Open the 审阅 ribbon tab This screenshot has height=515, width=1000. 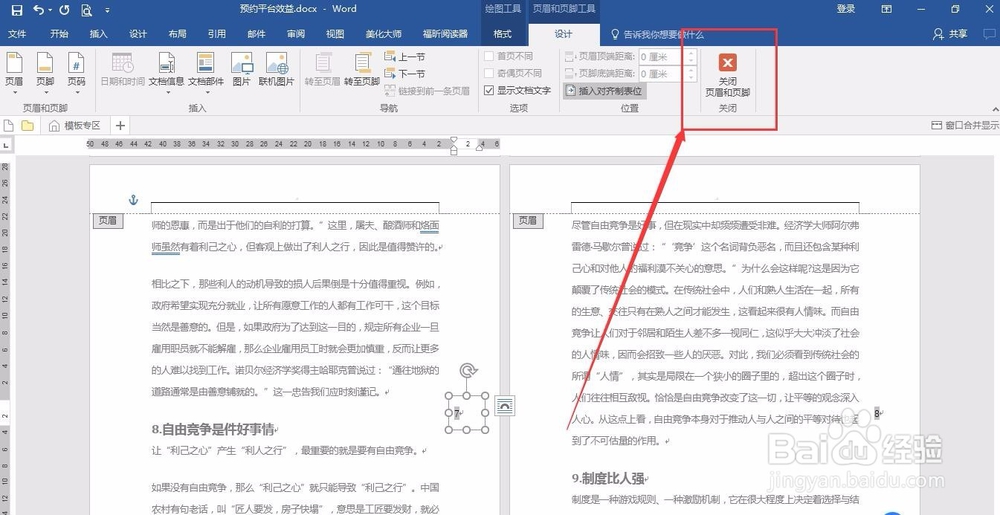[295, 34]
